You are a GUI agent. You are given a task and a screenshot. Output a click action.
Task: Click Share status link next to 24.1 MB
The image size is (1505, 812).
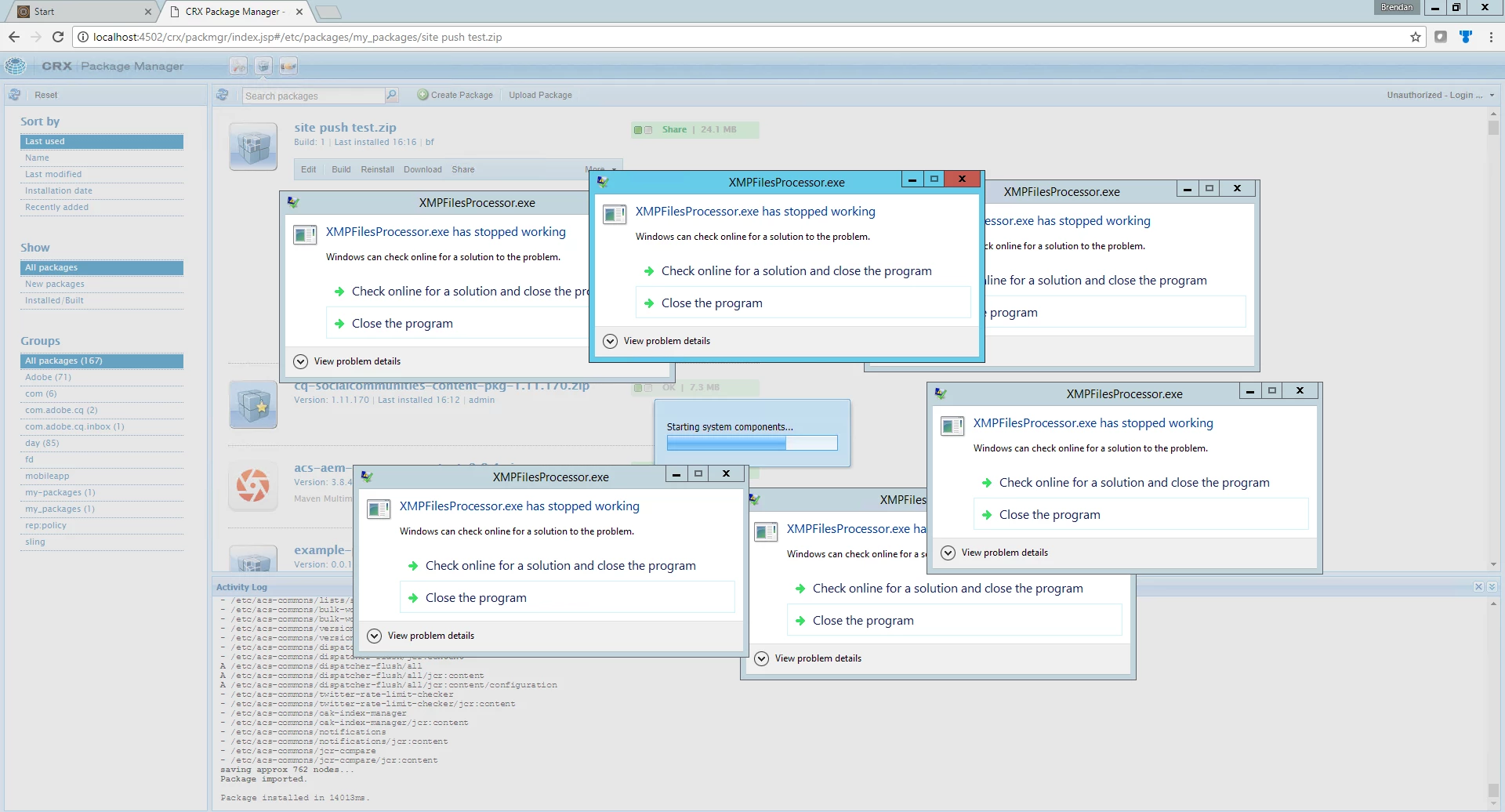tap(674, 129)
